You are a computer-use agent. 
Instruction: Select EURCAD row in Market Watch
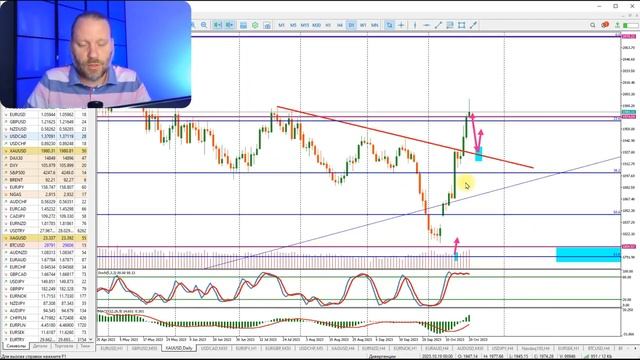(x=46, y=209)
